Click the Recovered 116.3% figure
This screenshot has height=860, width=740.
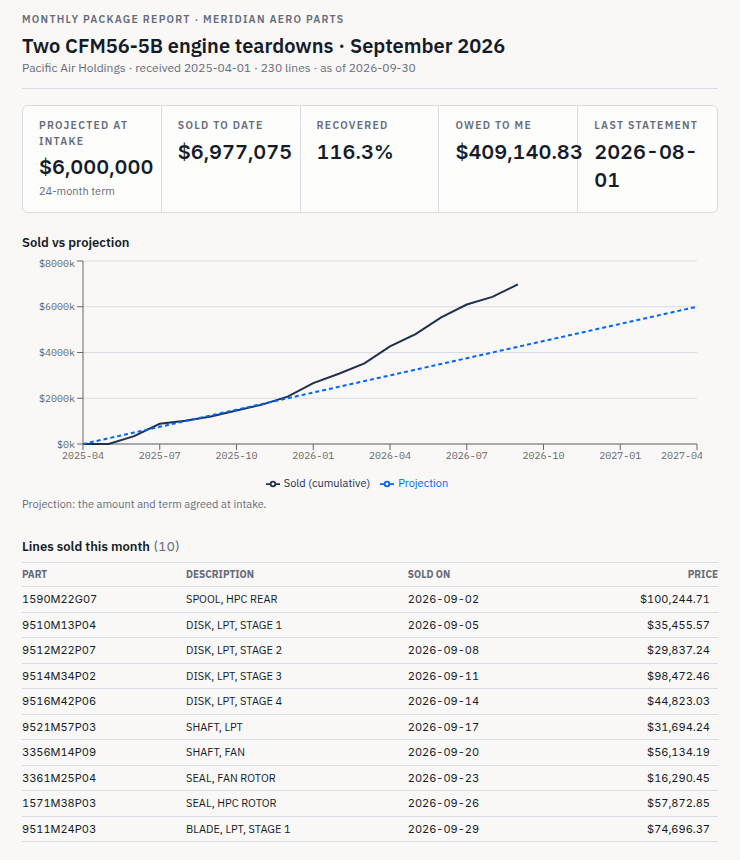[354, 152]
